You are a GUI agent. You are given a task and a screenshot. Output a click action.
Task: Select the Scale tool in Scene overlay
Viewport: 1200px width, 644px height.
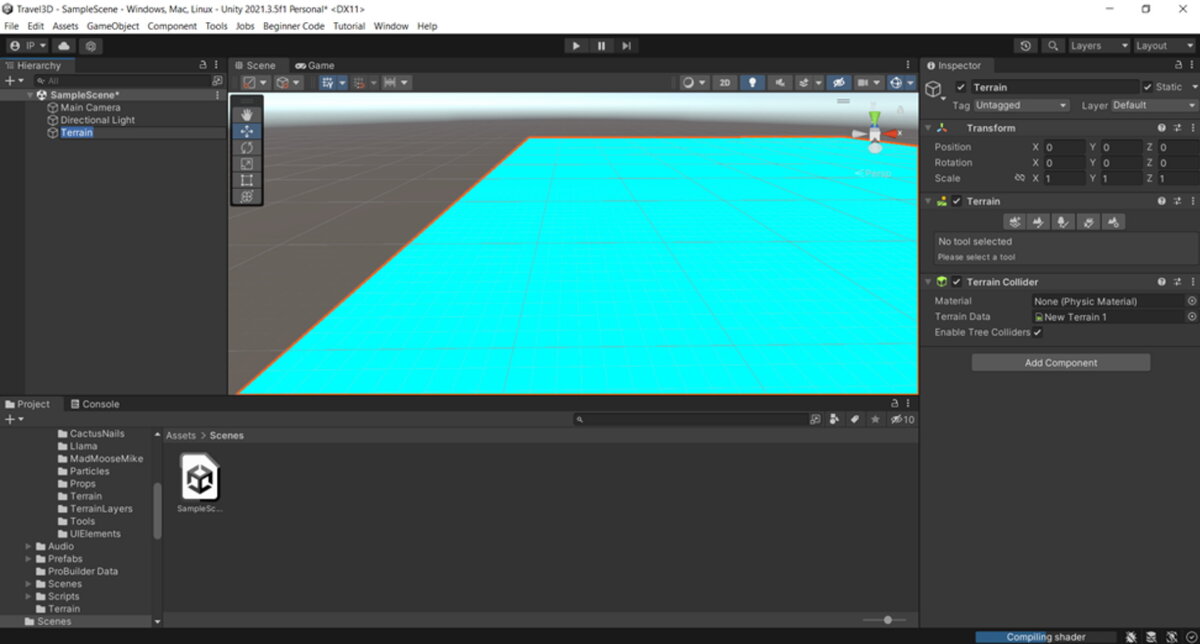click(247, 164)
